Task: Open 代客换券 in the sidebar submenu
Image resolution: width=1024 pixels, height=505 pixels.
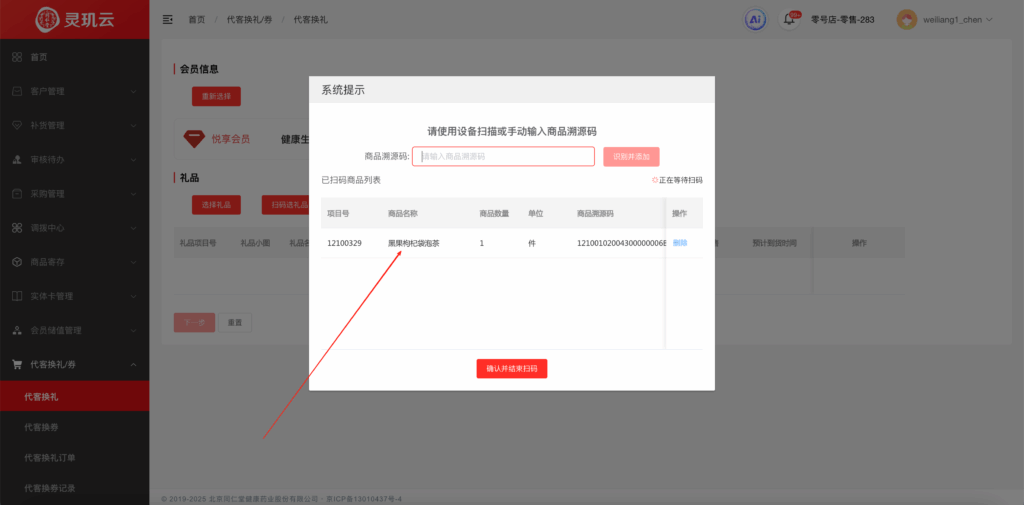Action: (x=43, y=428)
